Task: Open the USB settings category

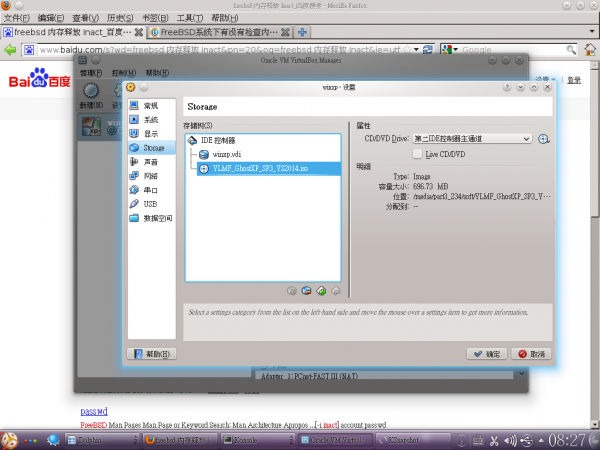Action: pos(152,204)
